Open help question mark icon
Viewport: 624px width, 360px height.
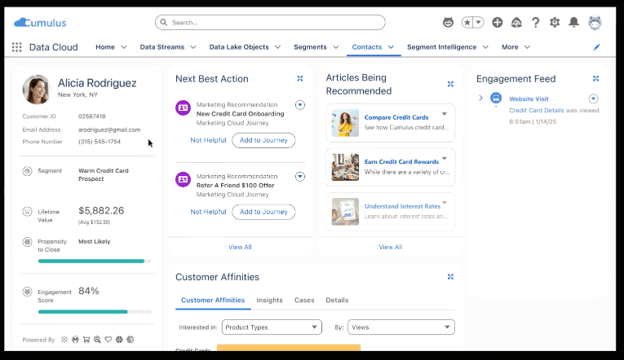536,22
